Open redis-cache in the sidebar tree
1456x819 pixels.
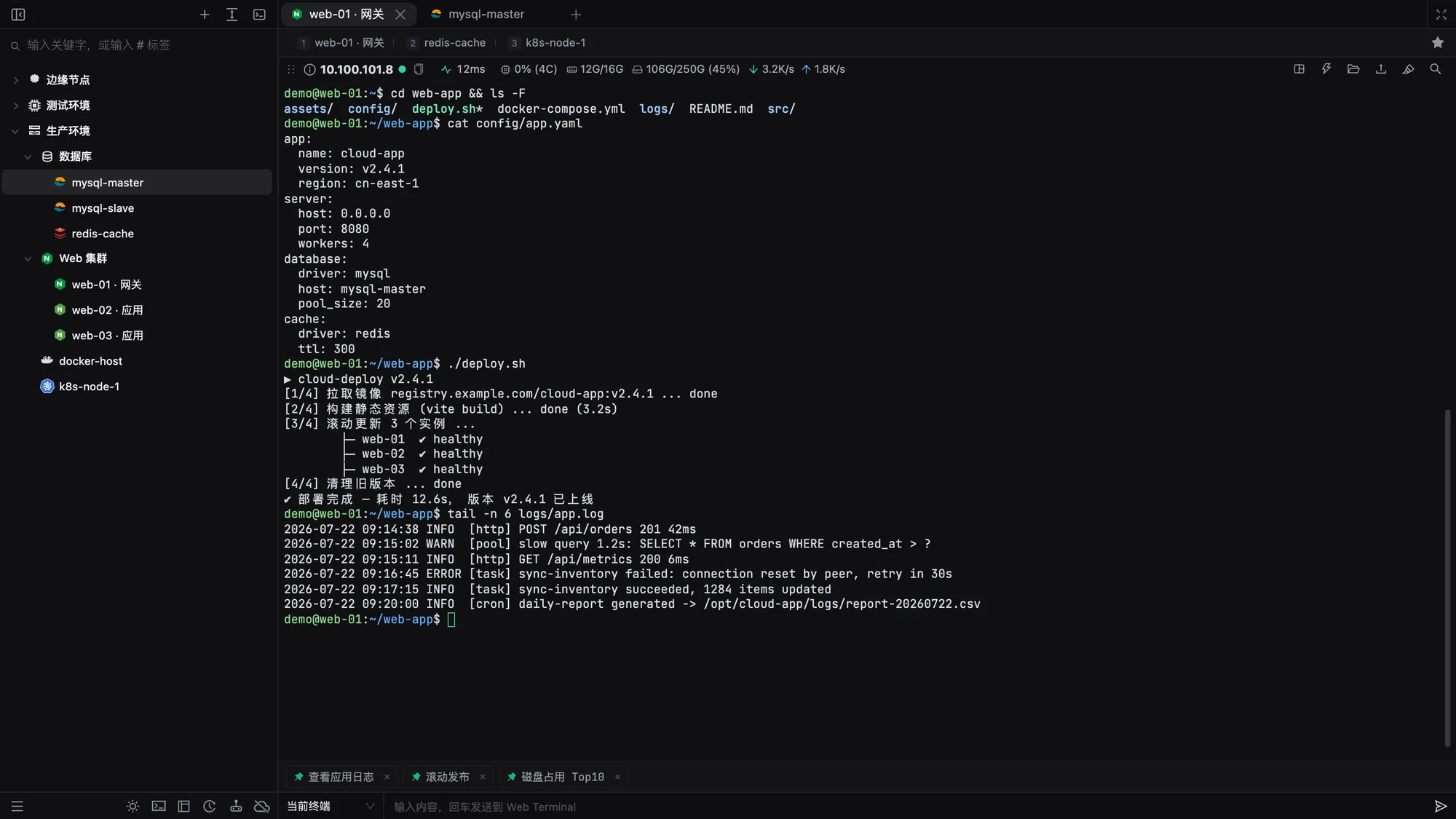coord(138,234)
